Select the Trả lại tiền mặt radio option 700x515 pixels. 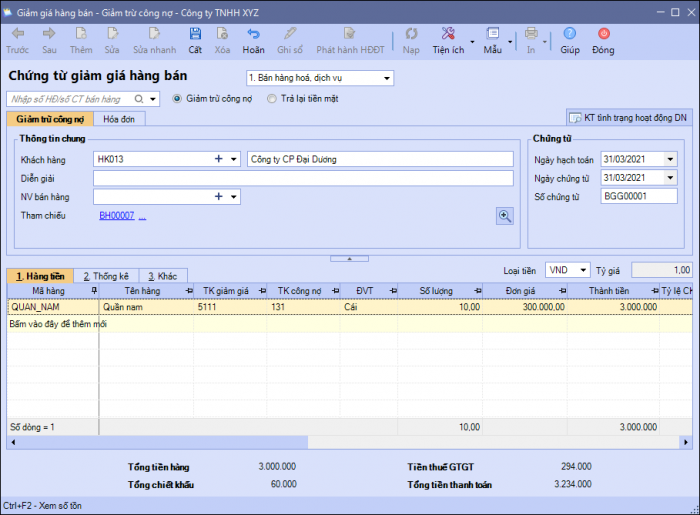click(272, 99)
